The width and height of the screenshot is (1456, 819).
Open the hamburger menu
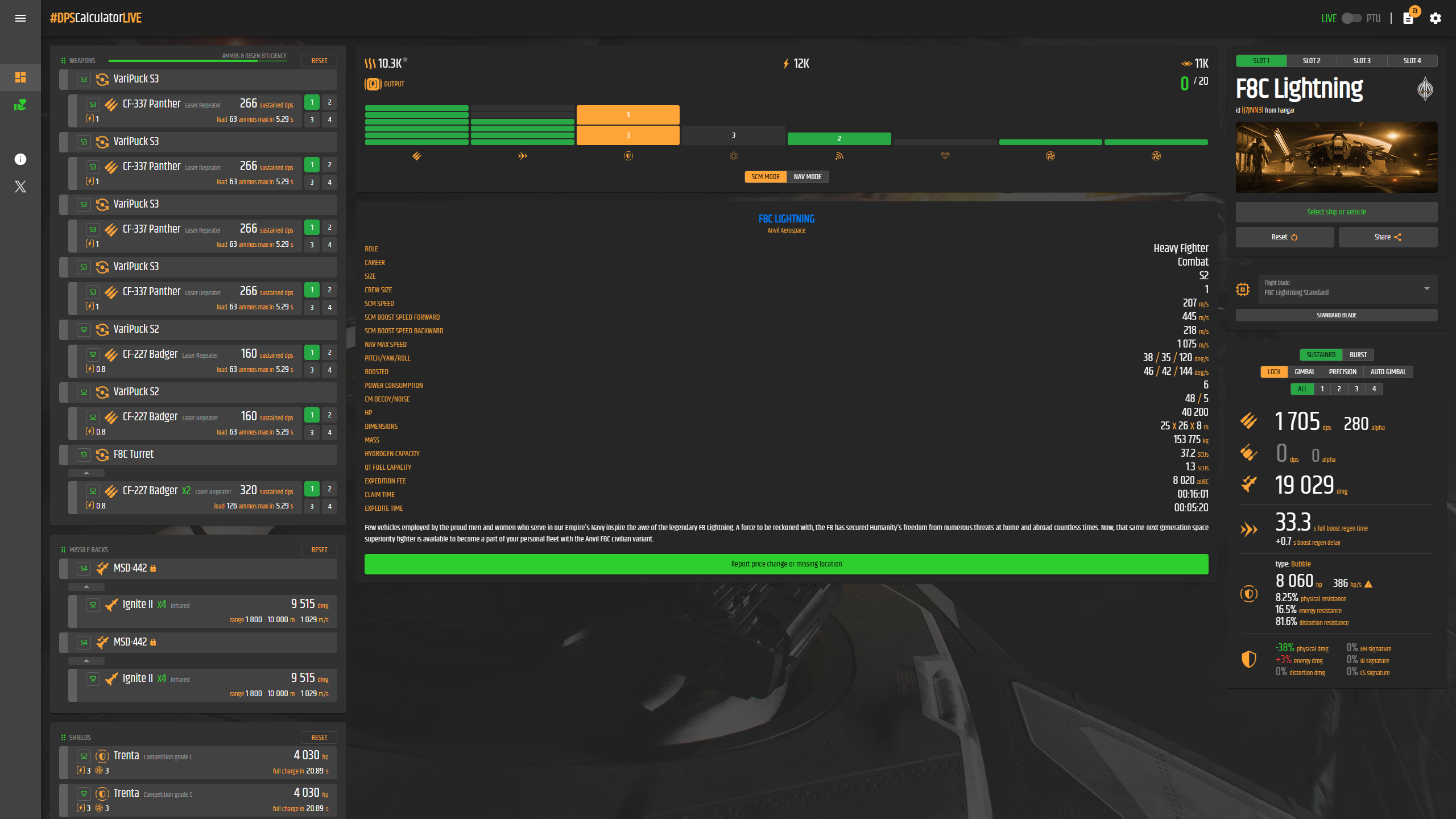tap(20, 18)
